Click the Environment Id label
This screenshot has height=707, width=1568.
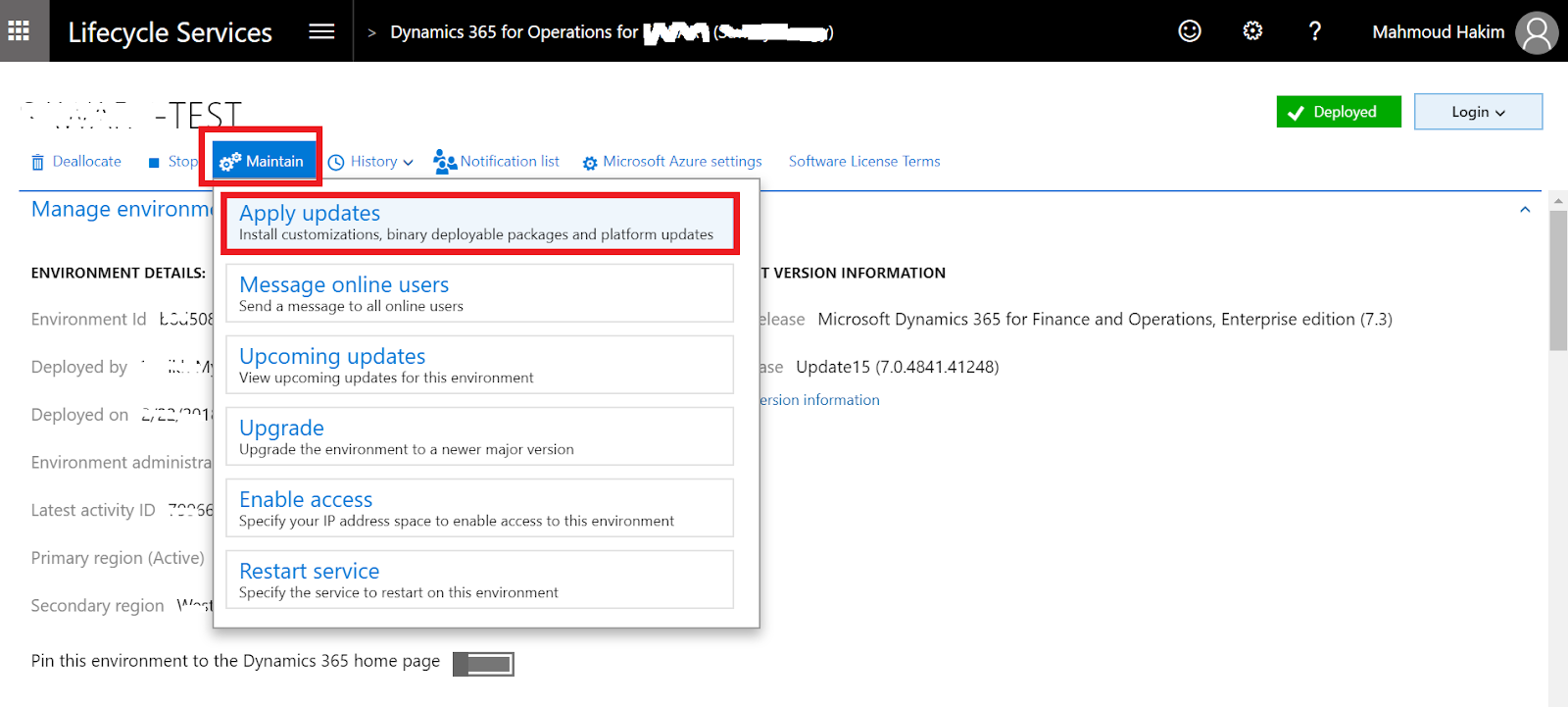pos(88,319)
